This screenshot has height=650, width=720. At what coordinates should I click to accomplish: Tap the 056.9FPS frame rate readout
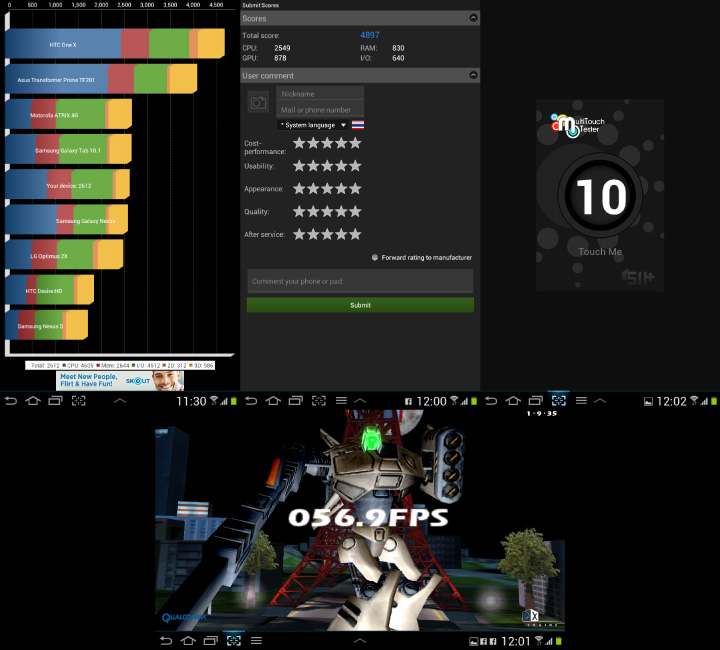[368, 517]
